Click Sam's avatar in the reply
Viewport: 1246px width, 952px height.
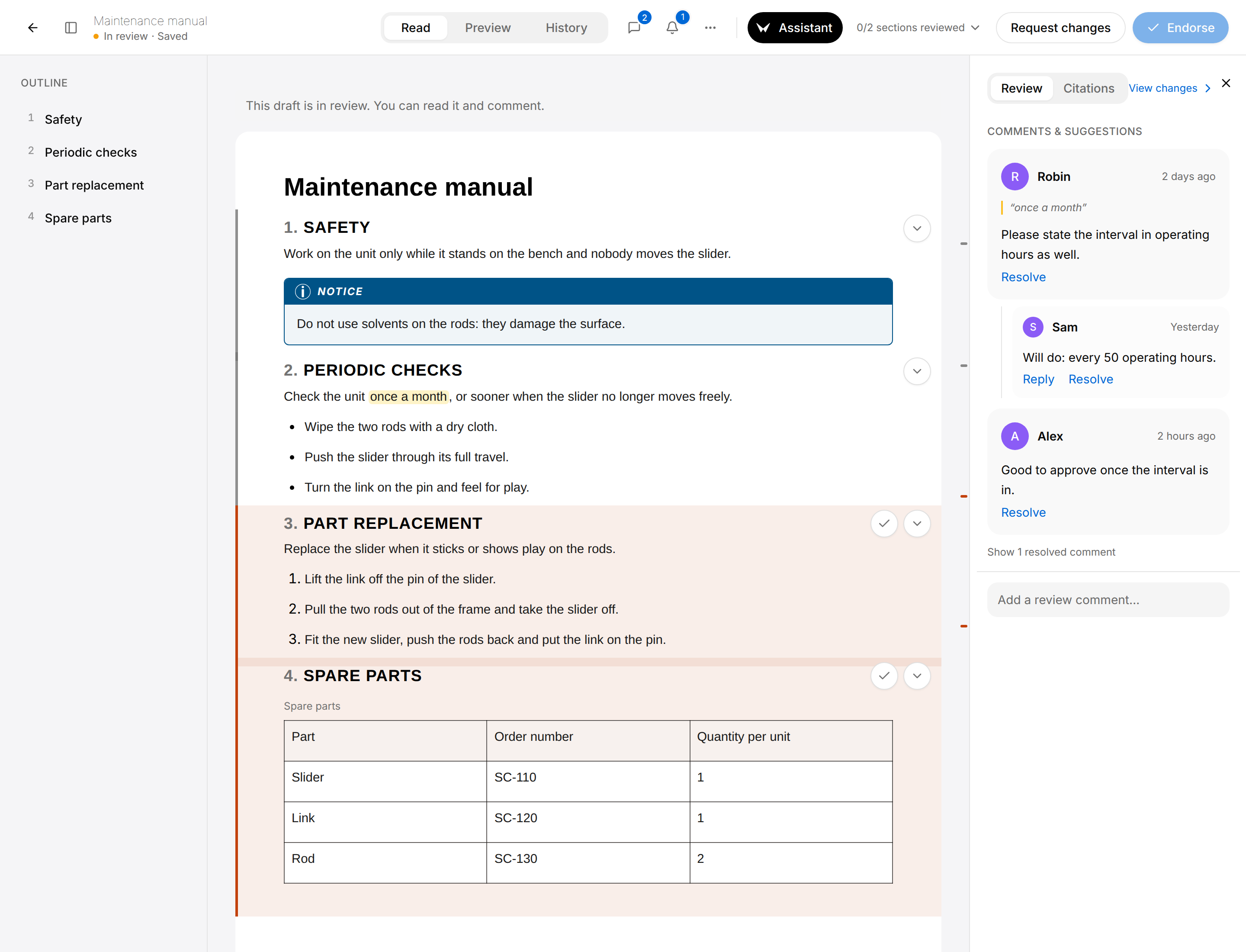click(1032, 327)
